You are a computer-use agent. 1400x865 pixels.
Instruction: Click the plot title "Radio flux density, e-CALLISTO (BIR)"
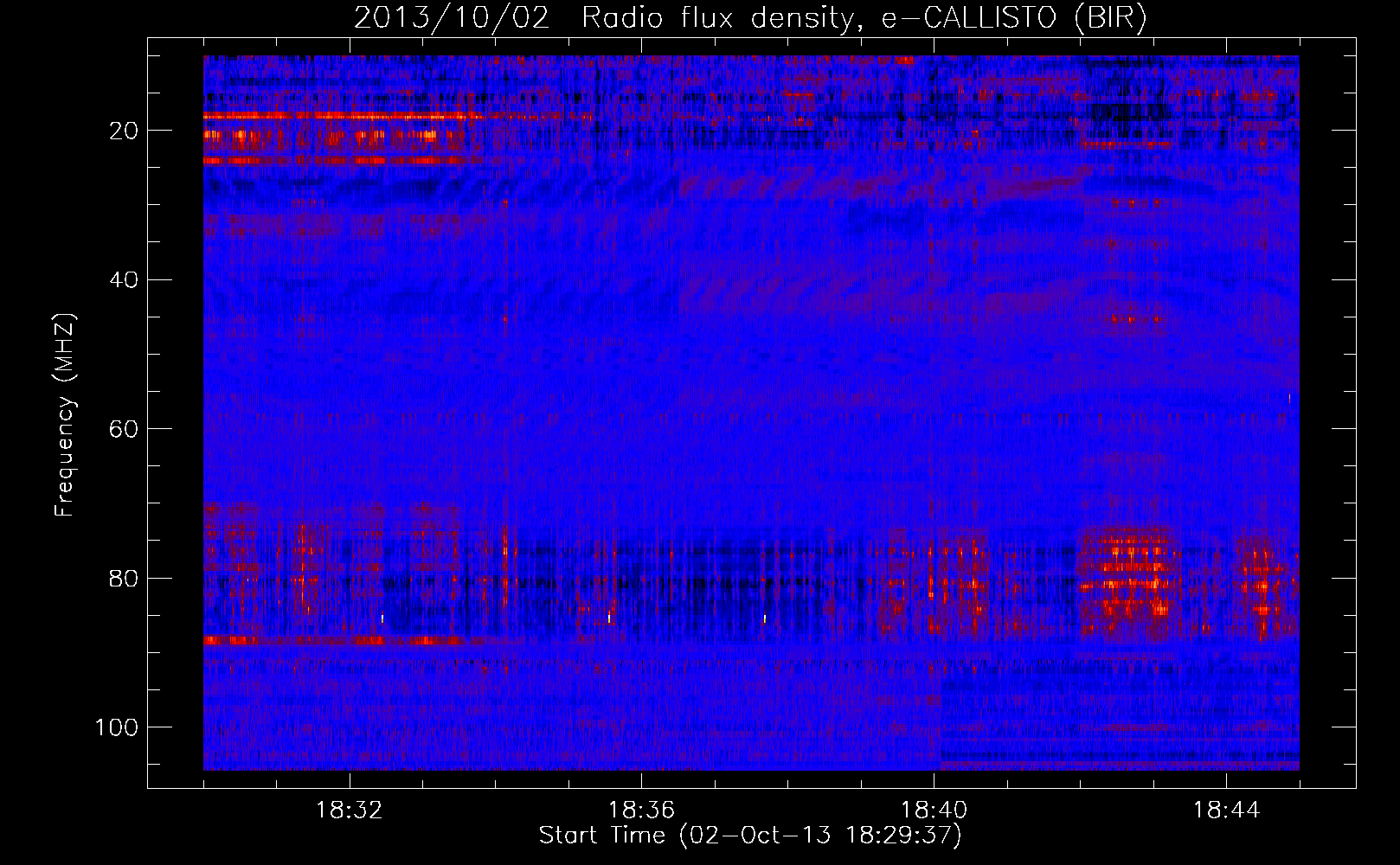tap(864, 18)
